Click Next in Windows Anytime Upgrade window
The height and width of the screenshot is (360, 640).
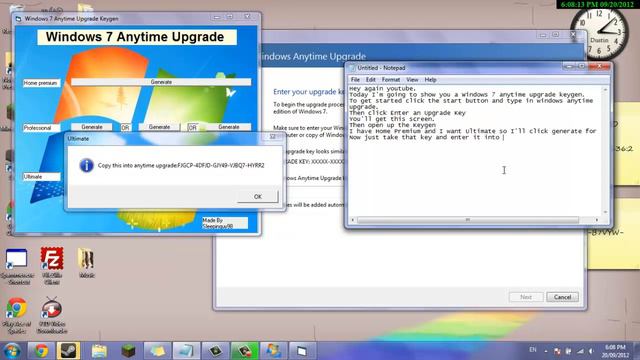(x=526, y=297)
